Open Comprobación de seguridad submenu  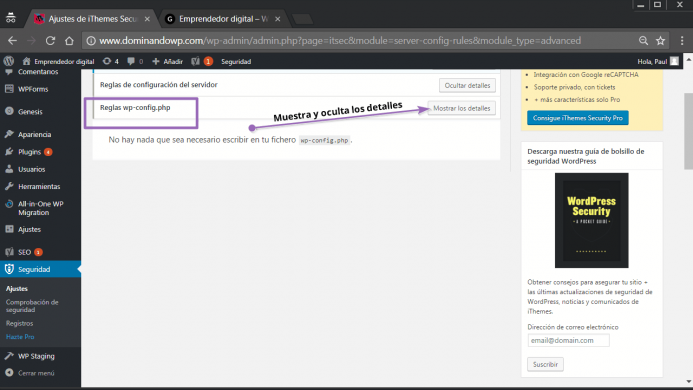click(32, 306)
